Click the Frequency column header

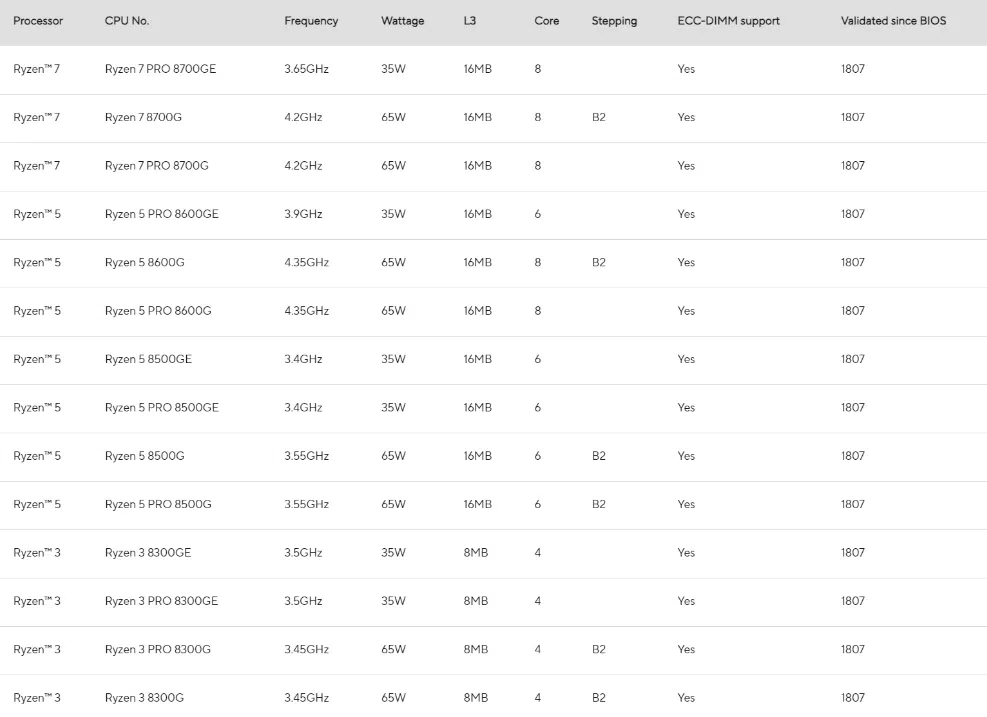pos(311,21)
